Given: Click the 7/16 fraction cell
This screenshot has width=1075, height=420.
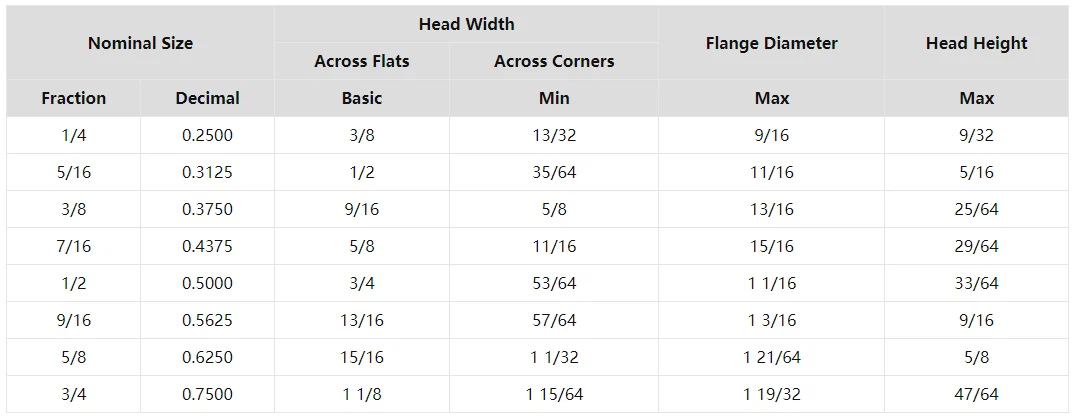Looking at the screenshot, I should (73, 246).
